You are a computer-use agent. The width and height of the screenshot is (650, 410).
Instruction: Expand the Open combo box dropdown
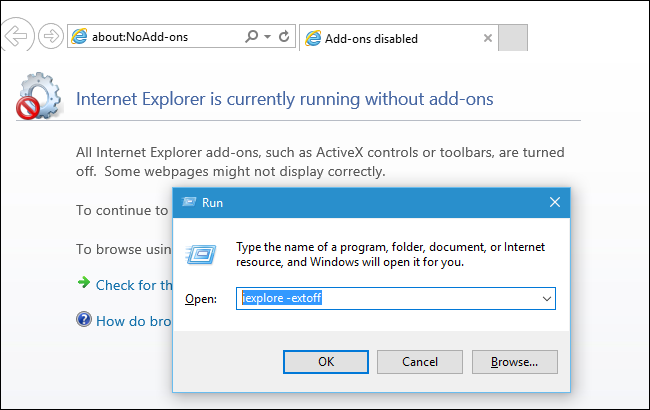pyautogui.click(x=547, y=298)
